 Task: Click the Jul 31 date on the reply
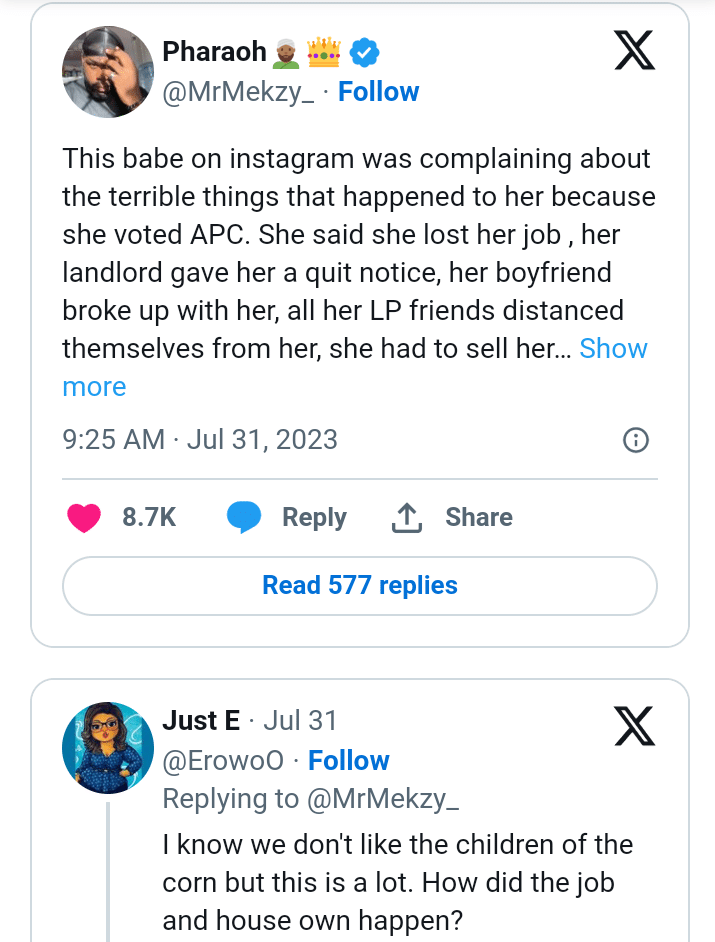tap(300, 721)
